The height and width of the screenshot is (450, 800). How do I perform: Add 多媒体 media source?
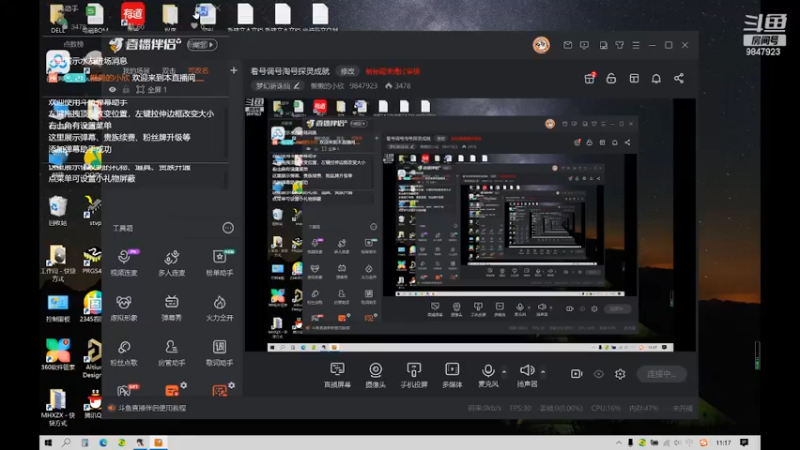(452, 375)
